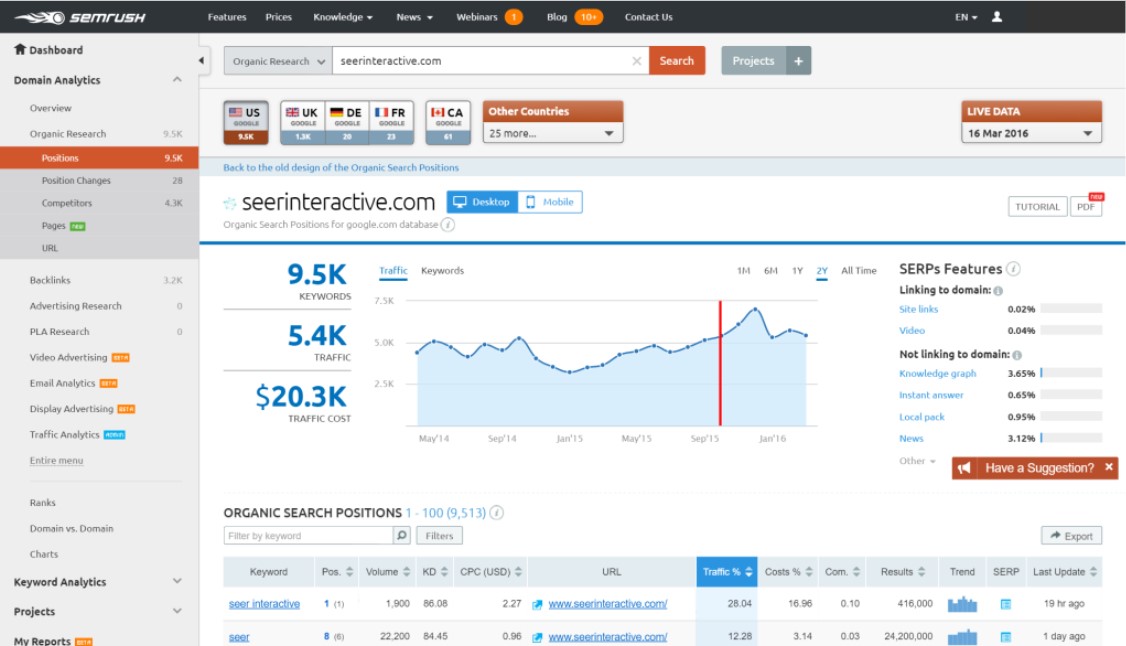Open Prices in top menu

tap(279, 17)
